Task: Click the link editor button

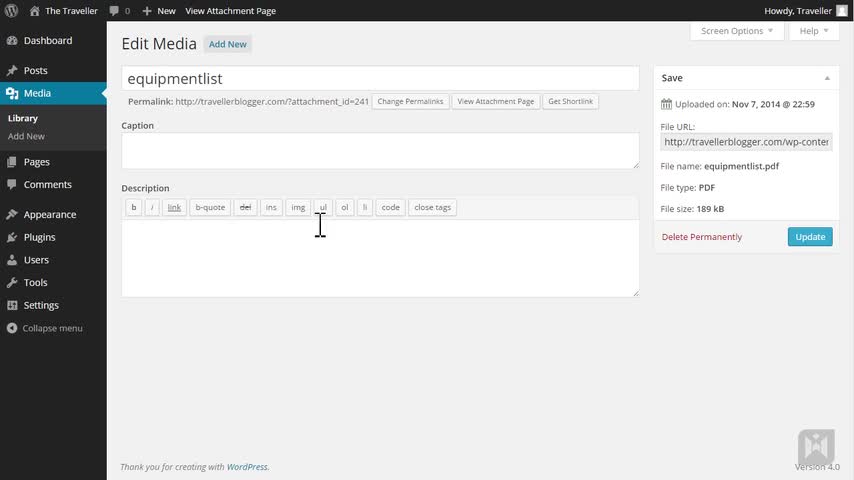Action: point(174,207)
